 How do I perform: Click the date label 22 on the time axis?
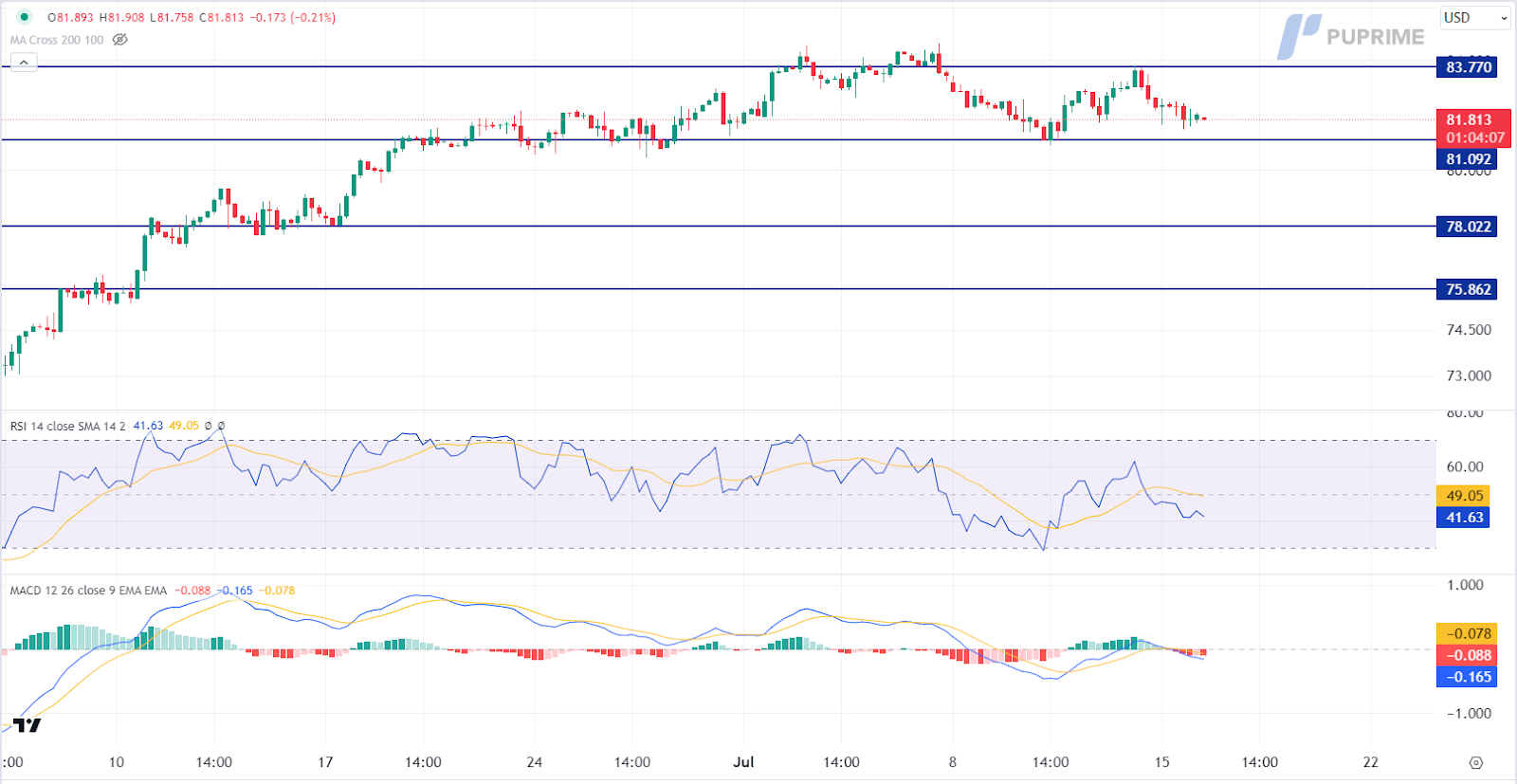pos(1371,762)
